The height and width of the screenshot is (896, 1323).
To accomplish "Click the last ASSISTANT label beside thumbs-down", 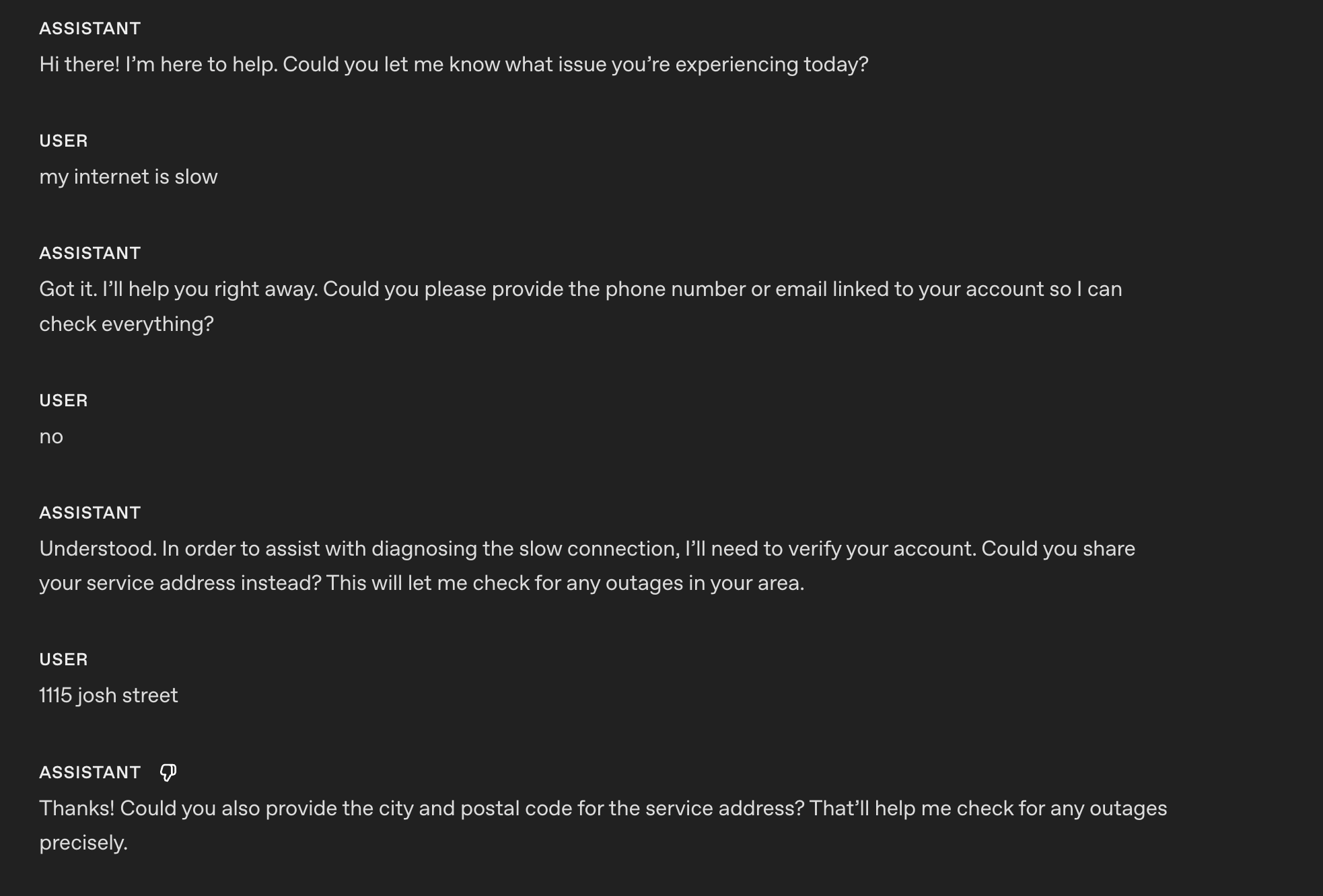I will (90, 772).
